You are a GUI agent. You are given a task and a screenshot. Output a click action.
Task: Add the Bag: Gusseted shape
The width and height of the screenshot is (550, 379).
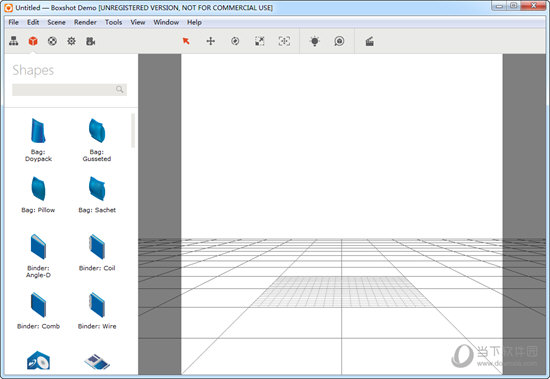click(x=97, y=140)
